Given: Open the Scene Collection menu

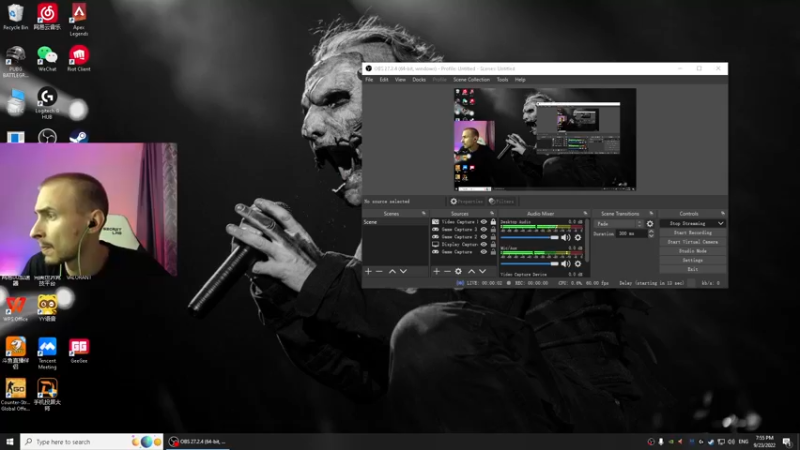Looking at the screenshot, I should [471, 80].
